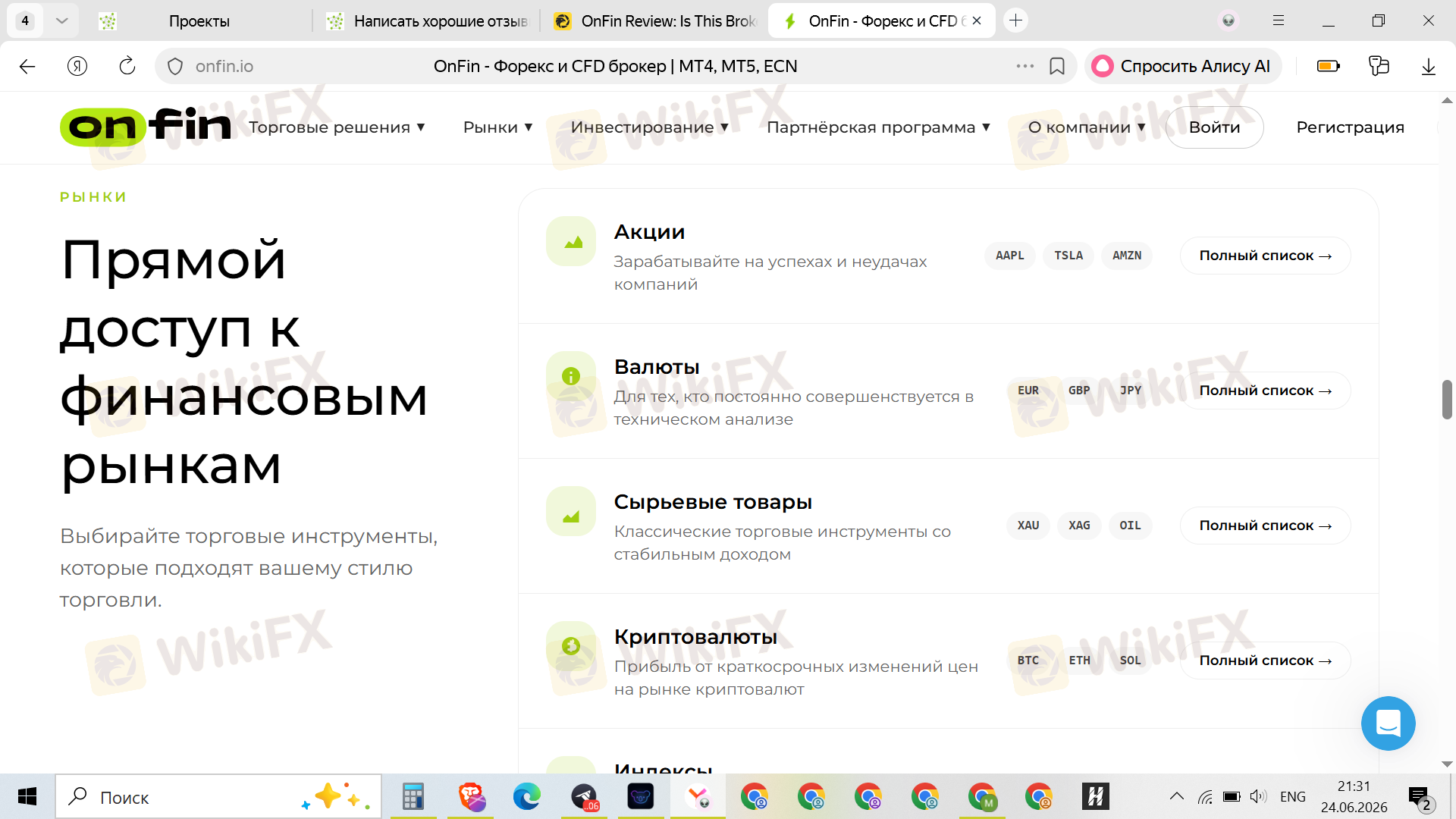Select the JPY currency chip
The image size is (1456, 819).
pos(1131,391)
